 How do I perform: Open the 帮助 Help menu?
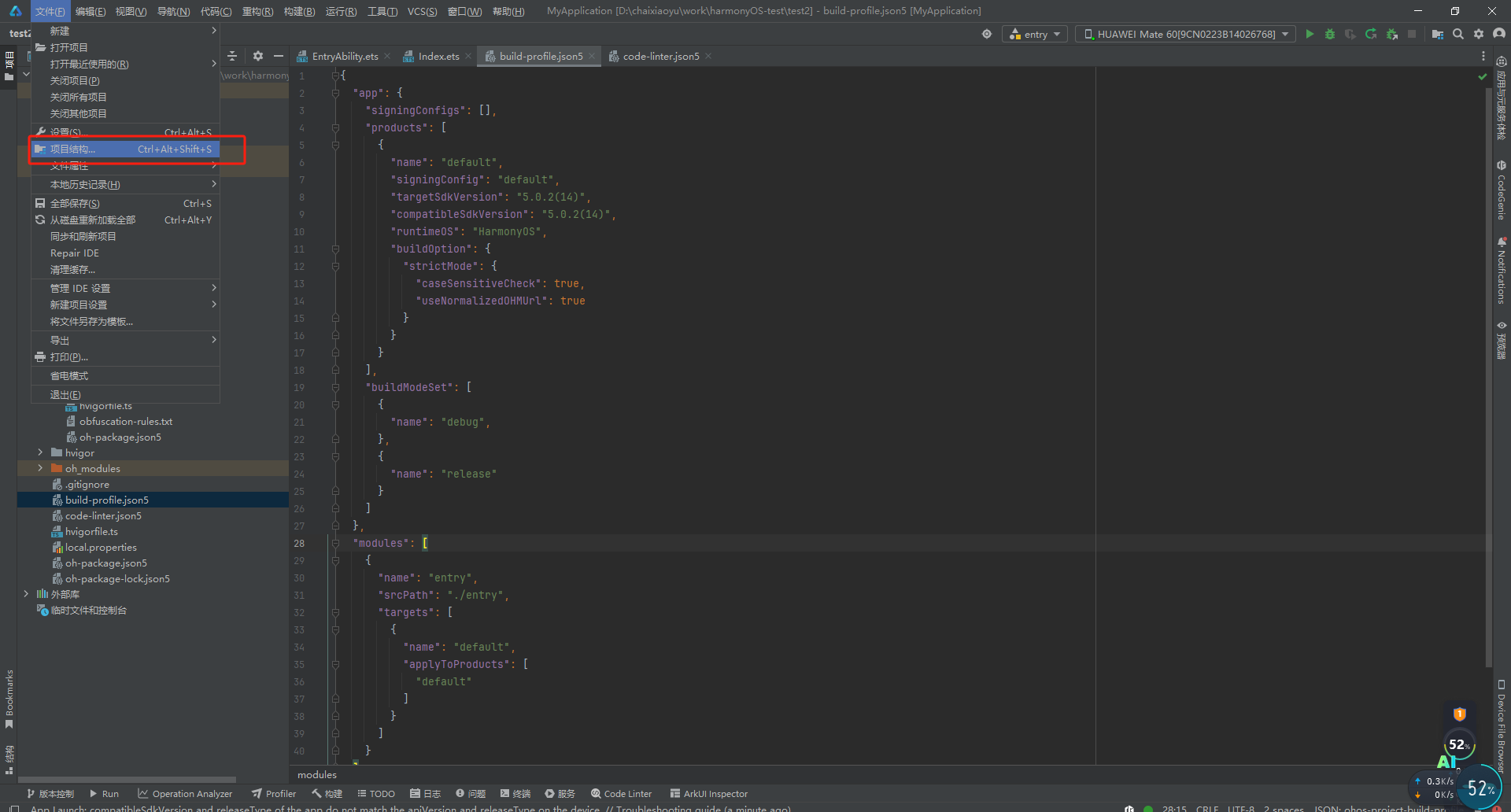(508, 11)
